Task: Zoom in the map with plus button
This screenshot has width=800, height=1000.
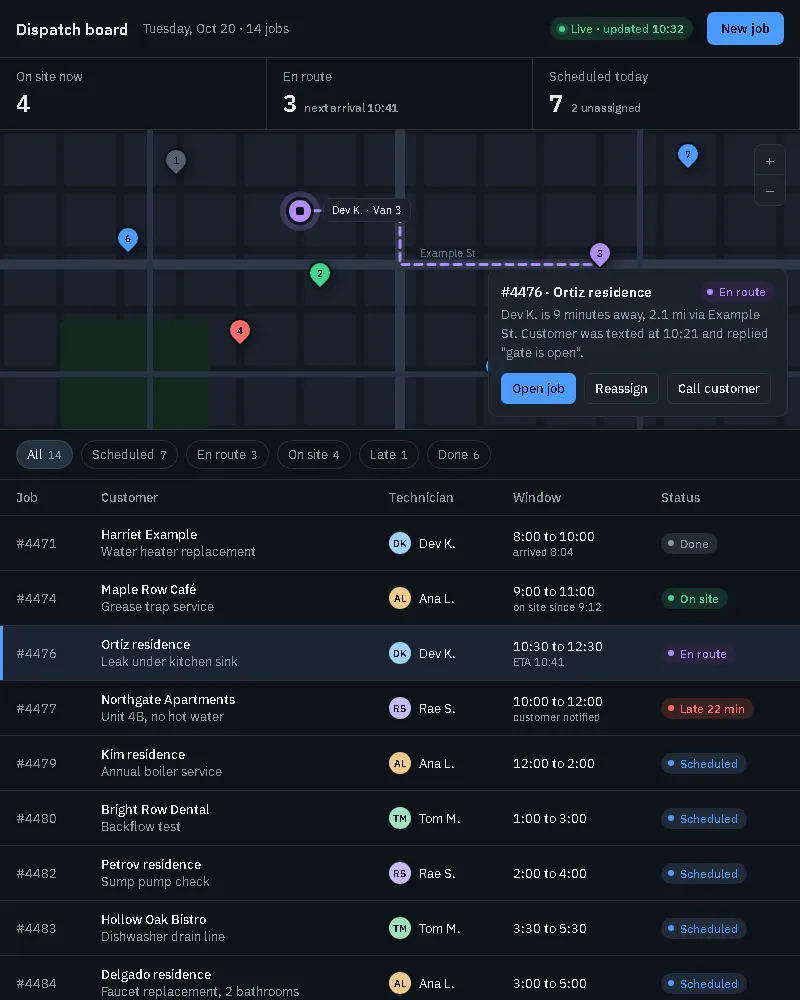Action: (770, 161)
